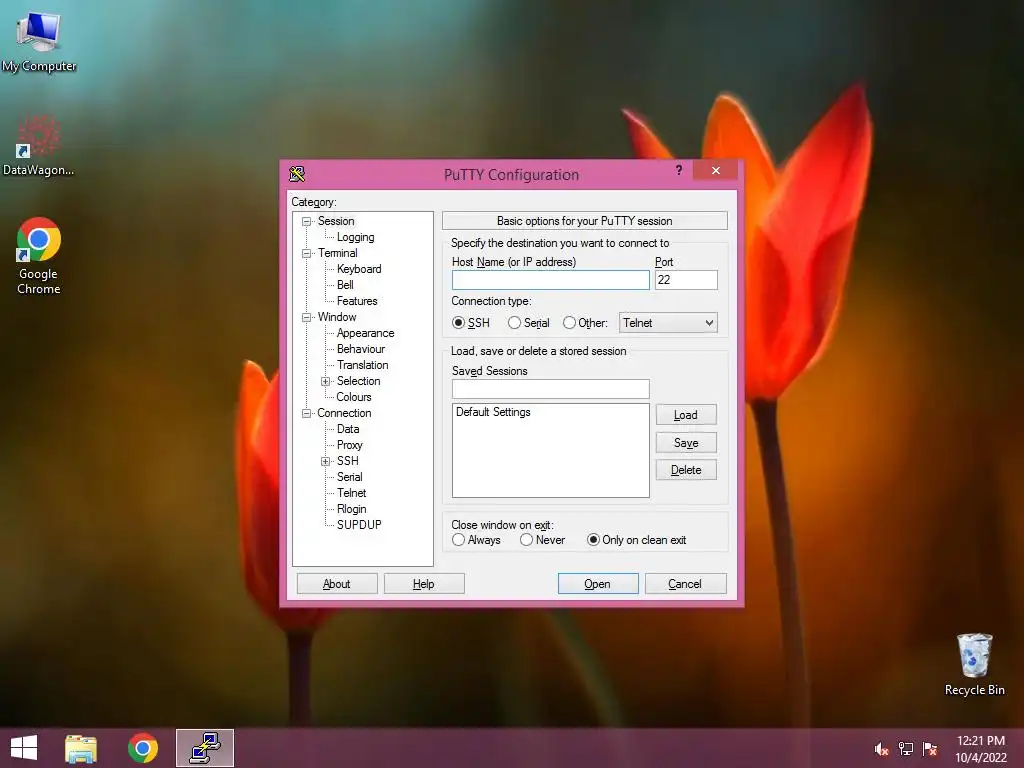Collapse the Connection tree node
This screenshot has height=768, width=1024.
point(306,413)
